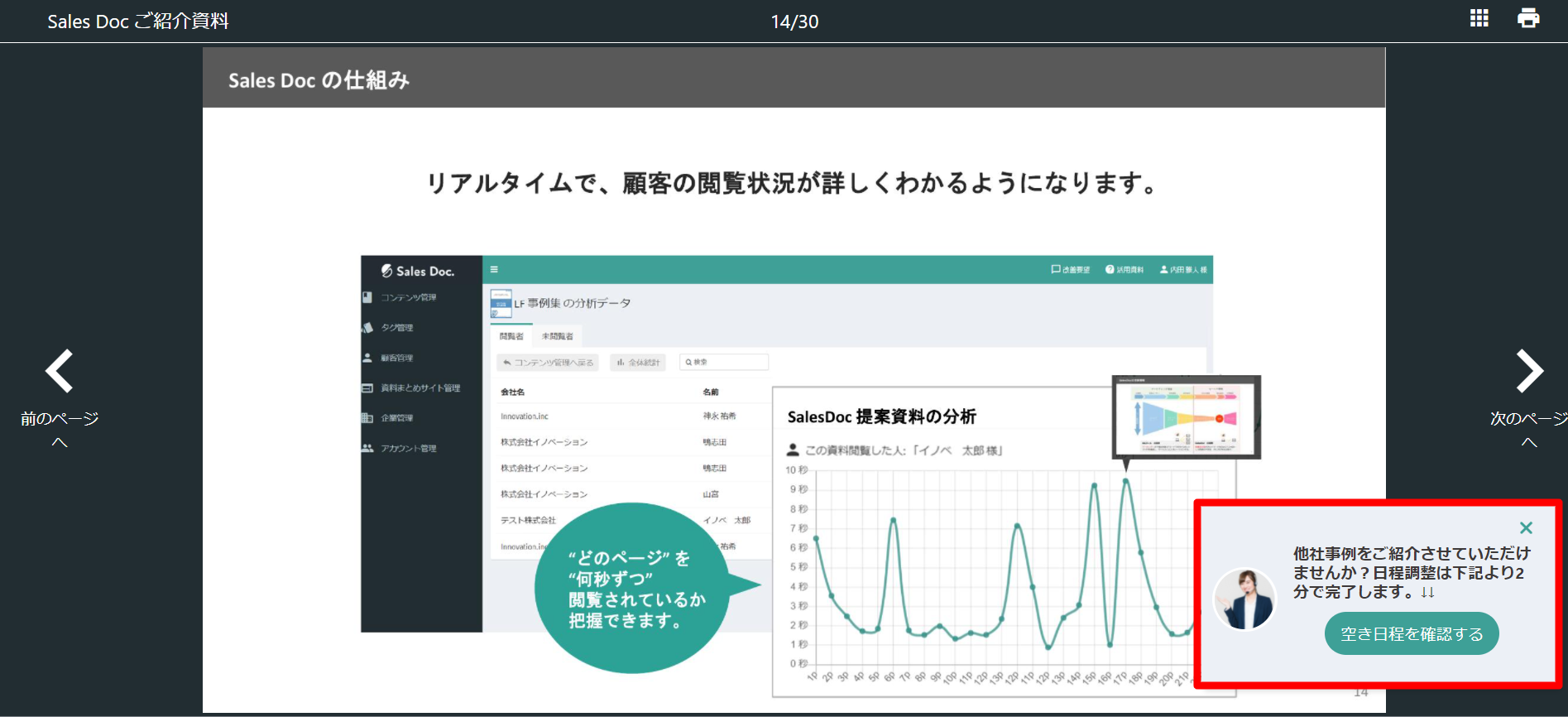Click the Sales Doc. logo in the slide screenshot
The width and height of the screenshot is (1568, 717).
(418, 271)
